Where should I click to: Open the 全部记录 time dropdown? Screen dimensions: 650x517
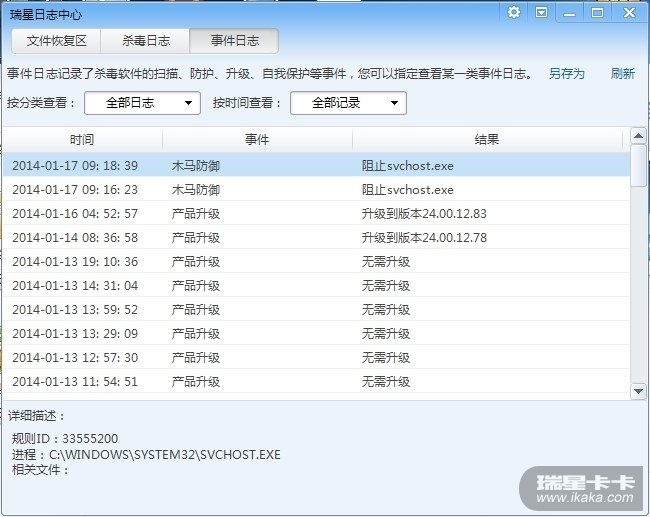pyautogui.click(x=348, y=103)
